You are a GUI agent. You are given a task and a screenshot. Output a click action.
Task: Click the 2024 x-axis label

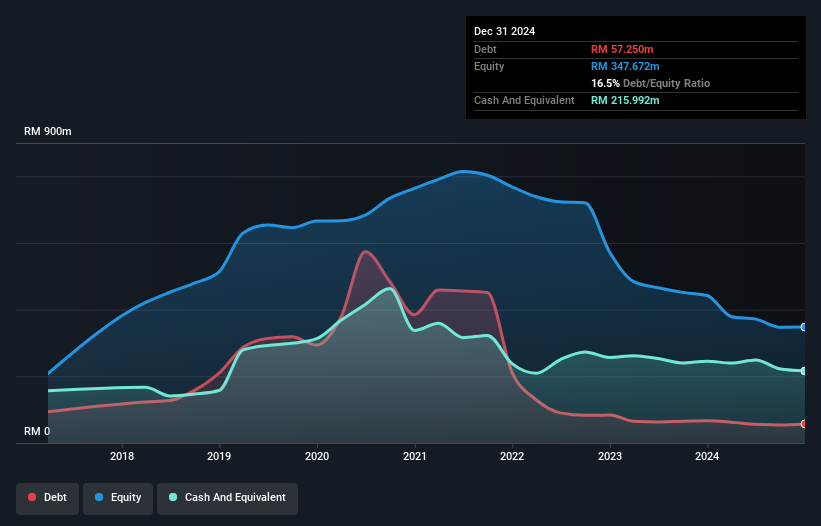707,456
